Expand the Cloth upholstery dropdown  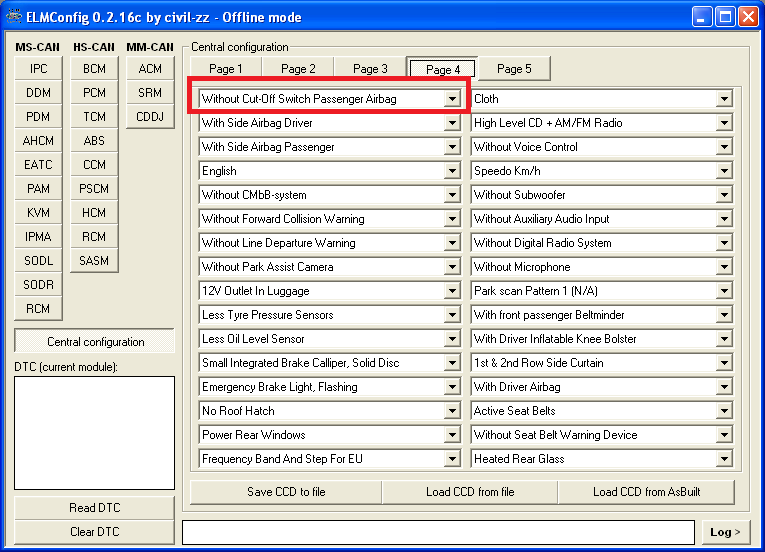tap(724, 99)
